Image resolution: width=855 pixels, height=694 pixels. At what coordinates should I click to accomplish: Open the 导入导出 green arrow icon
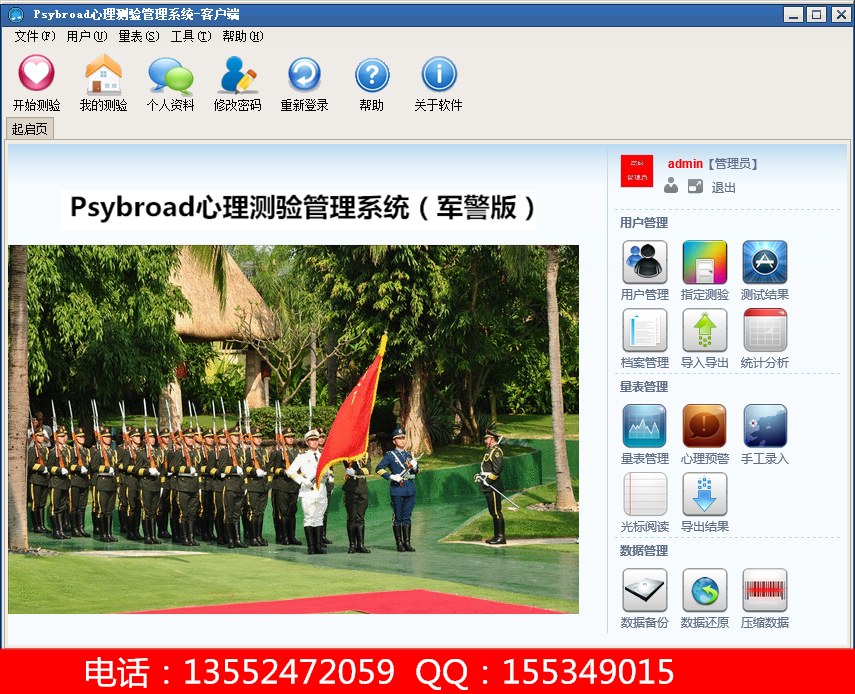(x=705, y=330)
